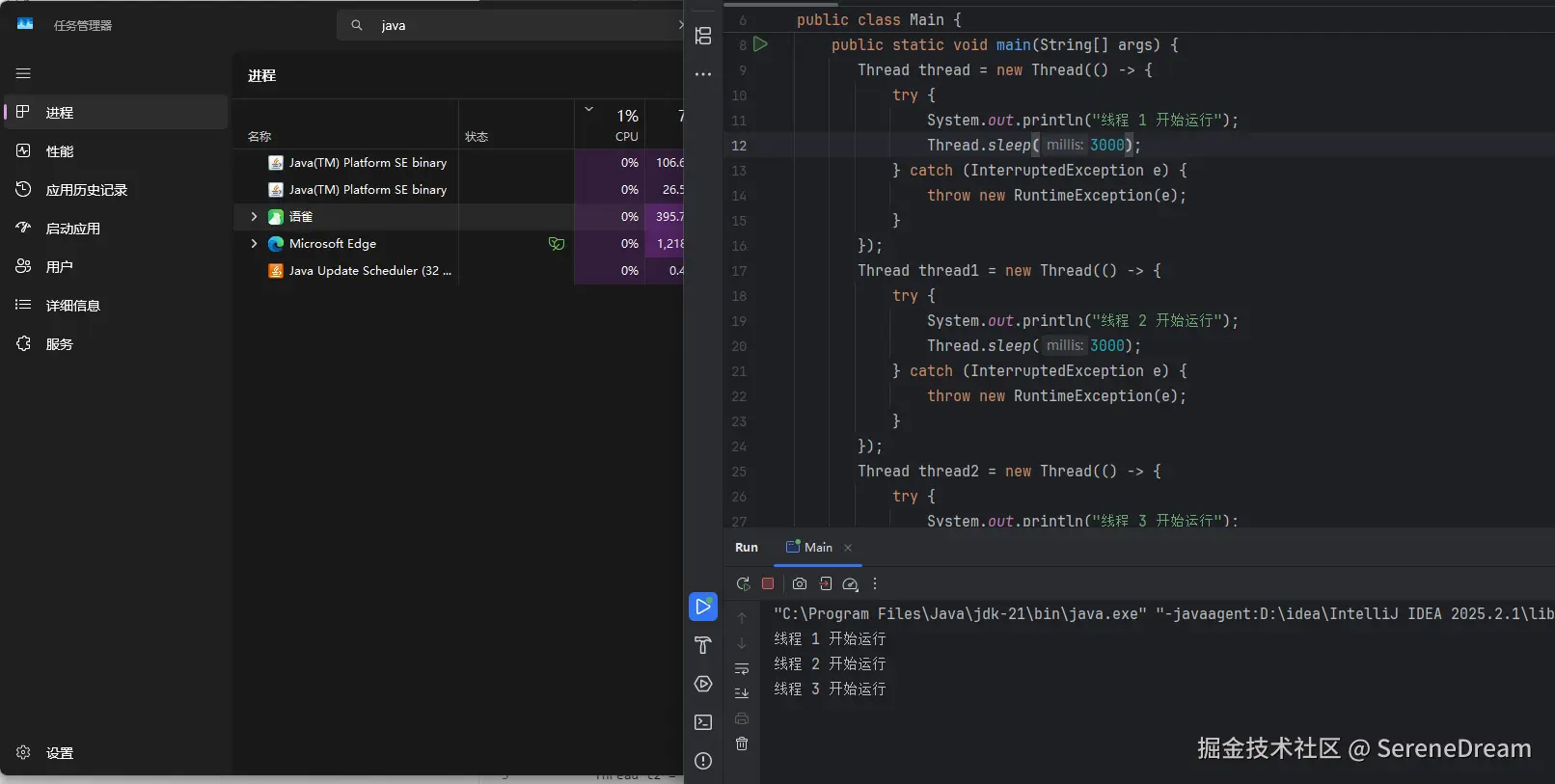
Task: Open the Terminal tool window
Action: coord(703,722)
